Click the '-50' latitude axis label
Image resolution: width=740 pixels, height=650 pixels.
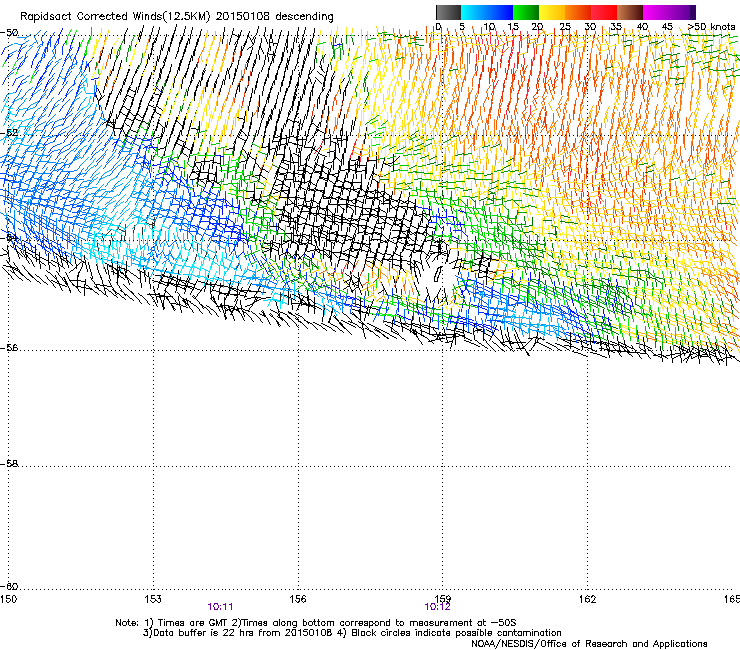click(x=9, y=33)
